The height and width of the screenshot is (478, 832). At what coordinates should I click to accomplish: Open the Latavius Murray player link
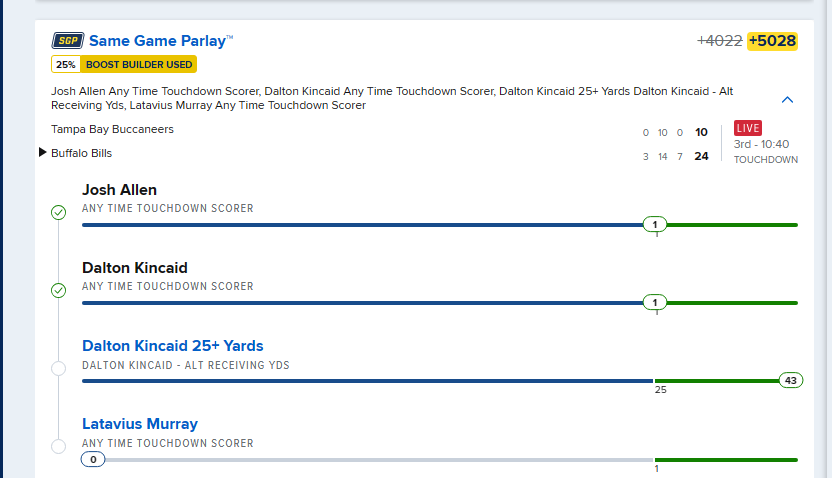(x=140, y=424)
